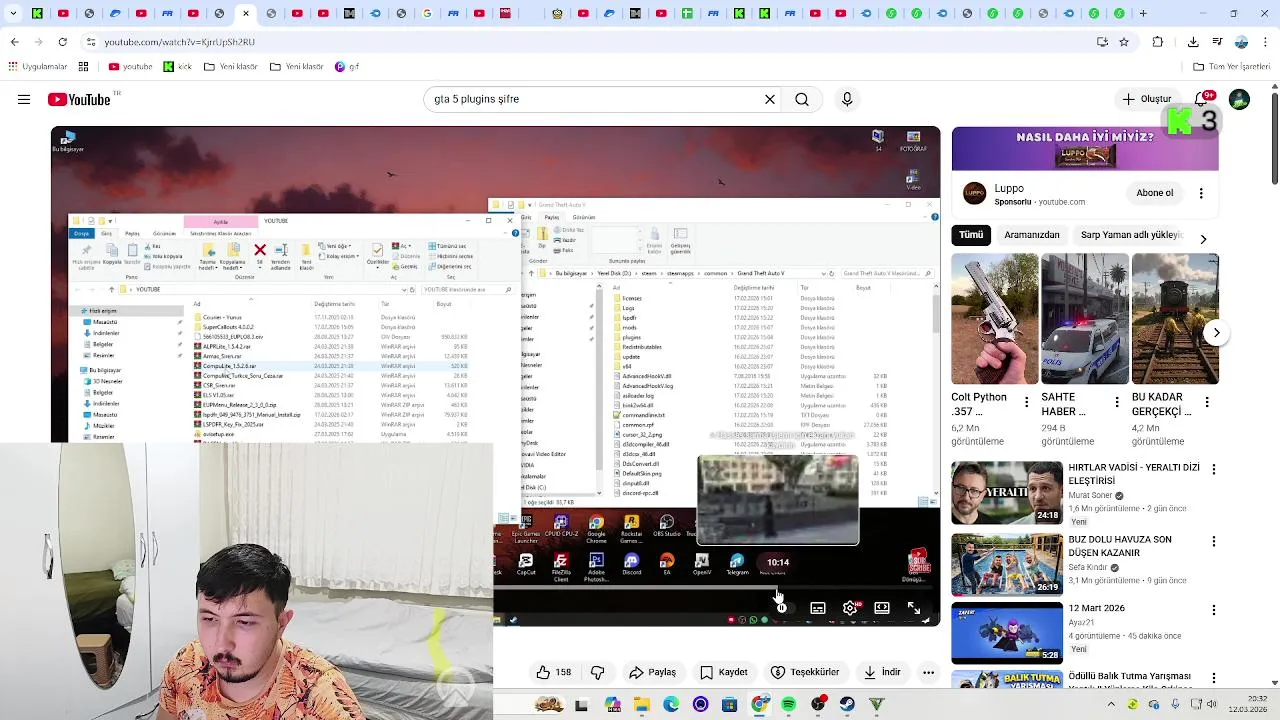Open Spotify from the taskbar
This screenshot has width=1280, height=720.
click(x=789, y=705)
